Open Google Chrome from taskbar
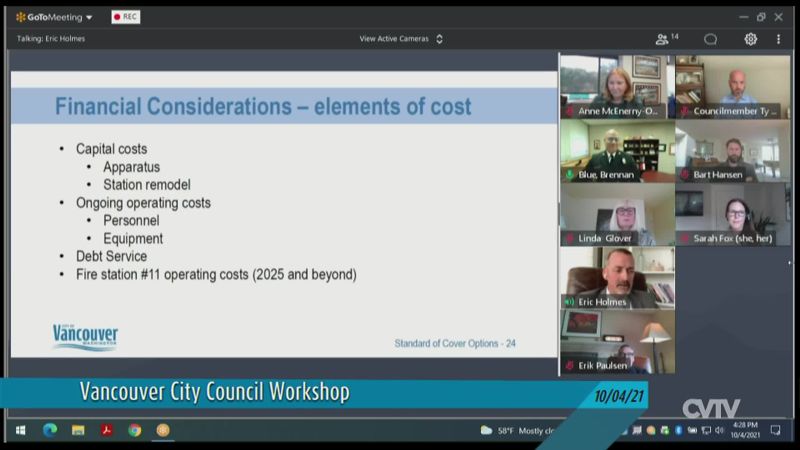This screenshot has width=800, height=450. 134,430
